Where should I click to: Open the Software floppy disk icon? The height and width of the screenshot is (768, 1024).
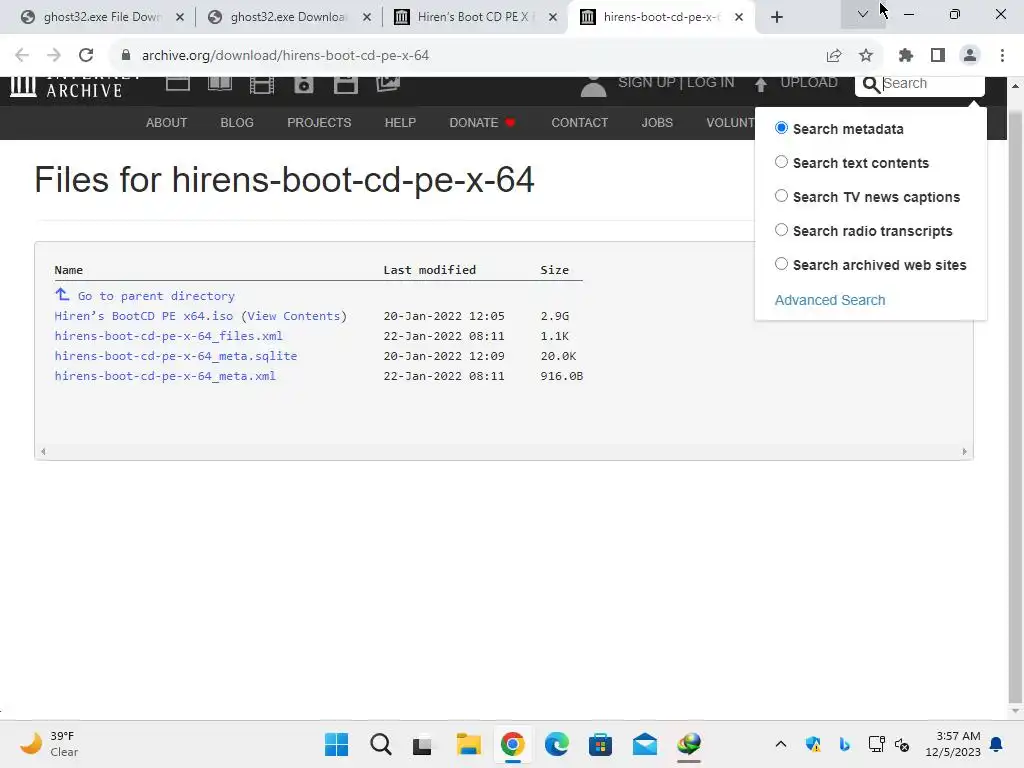(x=345, y=85)
